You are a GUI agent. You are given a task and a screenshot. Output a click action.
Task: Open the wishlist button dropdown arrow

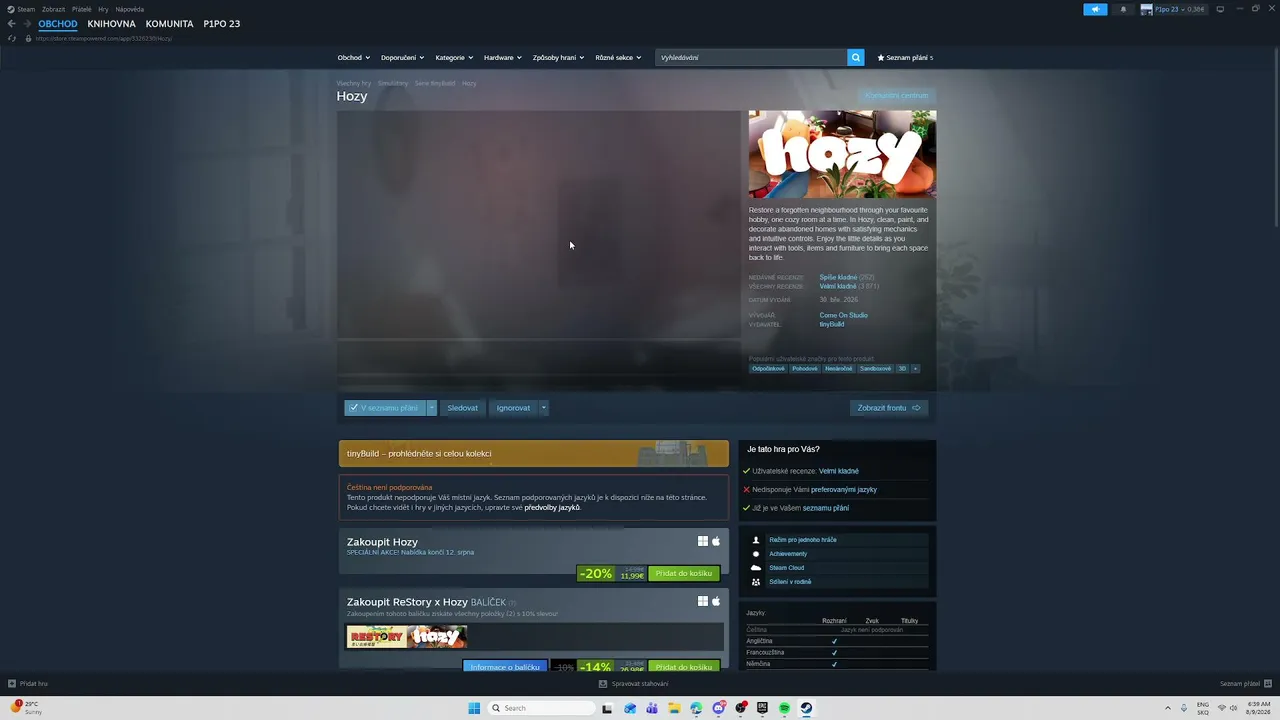pyautogui.click(x=432, y=408)
